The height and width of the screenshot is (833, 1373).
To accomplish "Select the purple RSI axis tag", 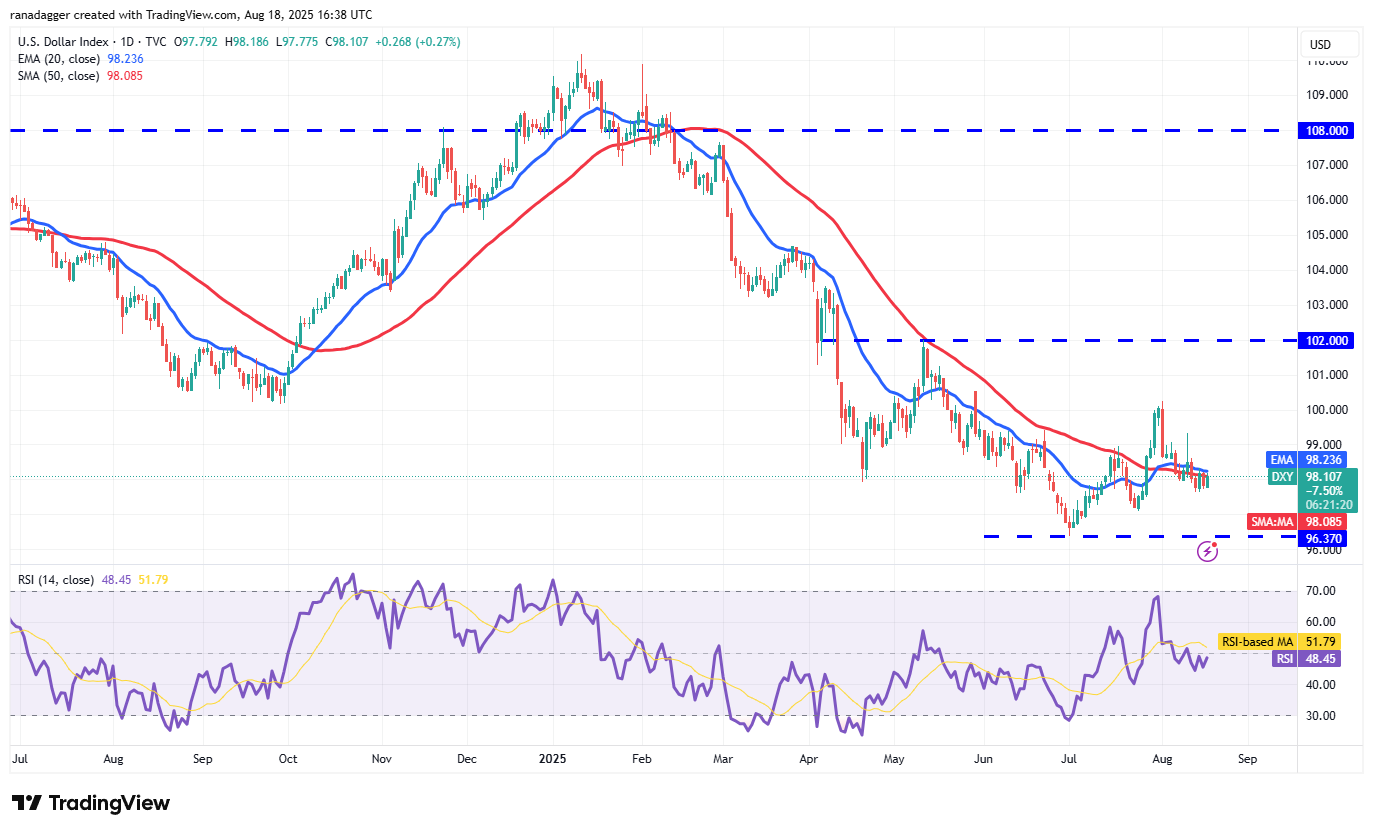I will coord(1284,658).
